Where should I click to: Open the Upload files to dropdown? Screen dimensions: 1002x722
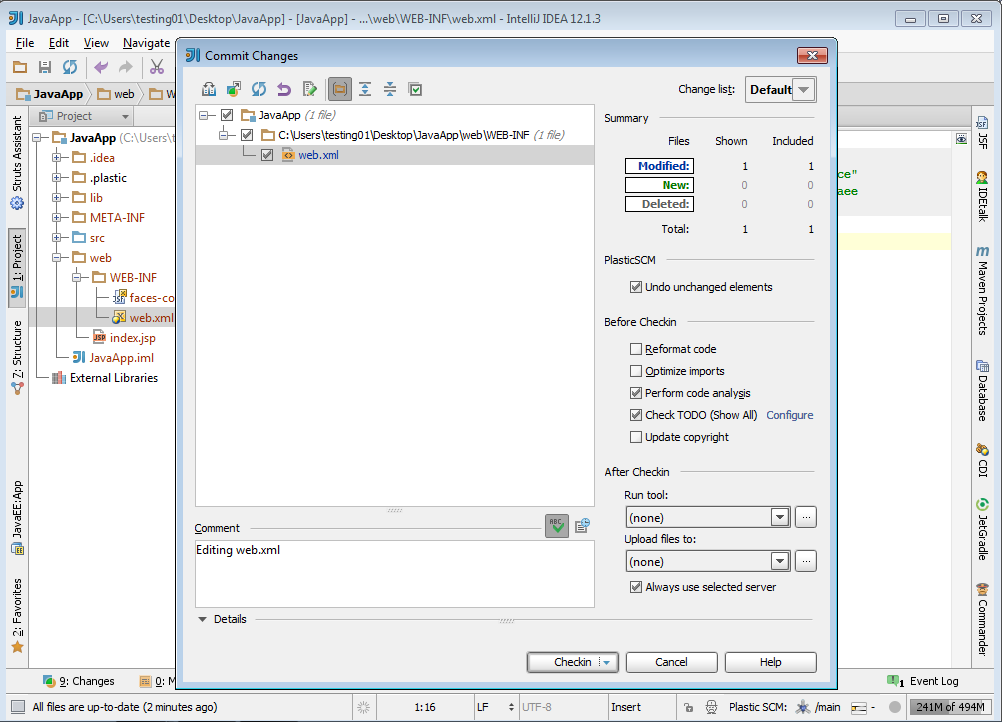click(x=707, y=561)
